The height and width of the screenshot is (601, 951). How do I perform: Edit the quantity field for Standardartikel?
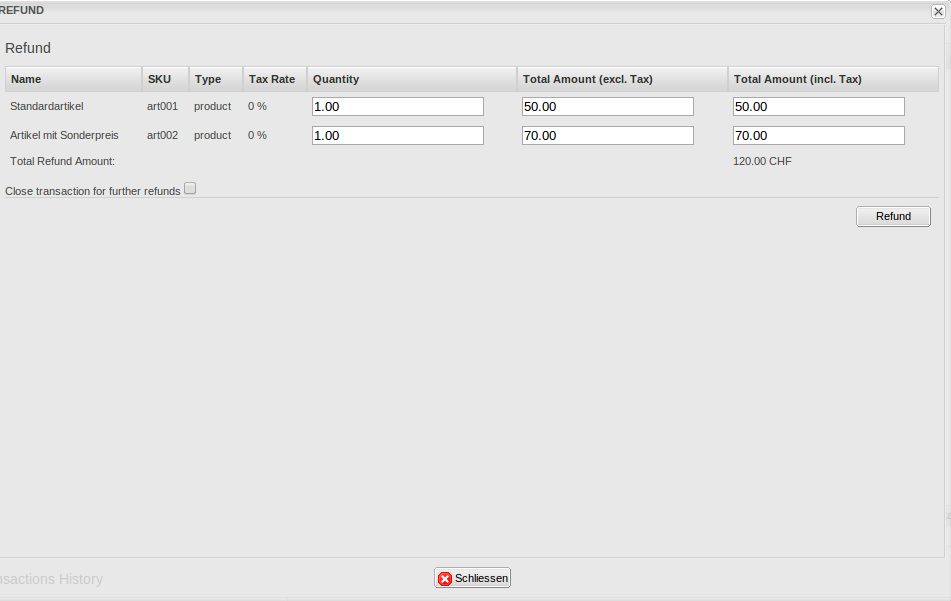(x=397, y=107)
